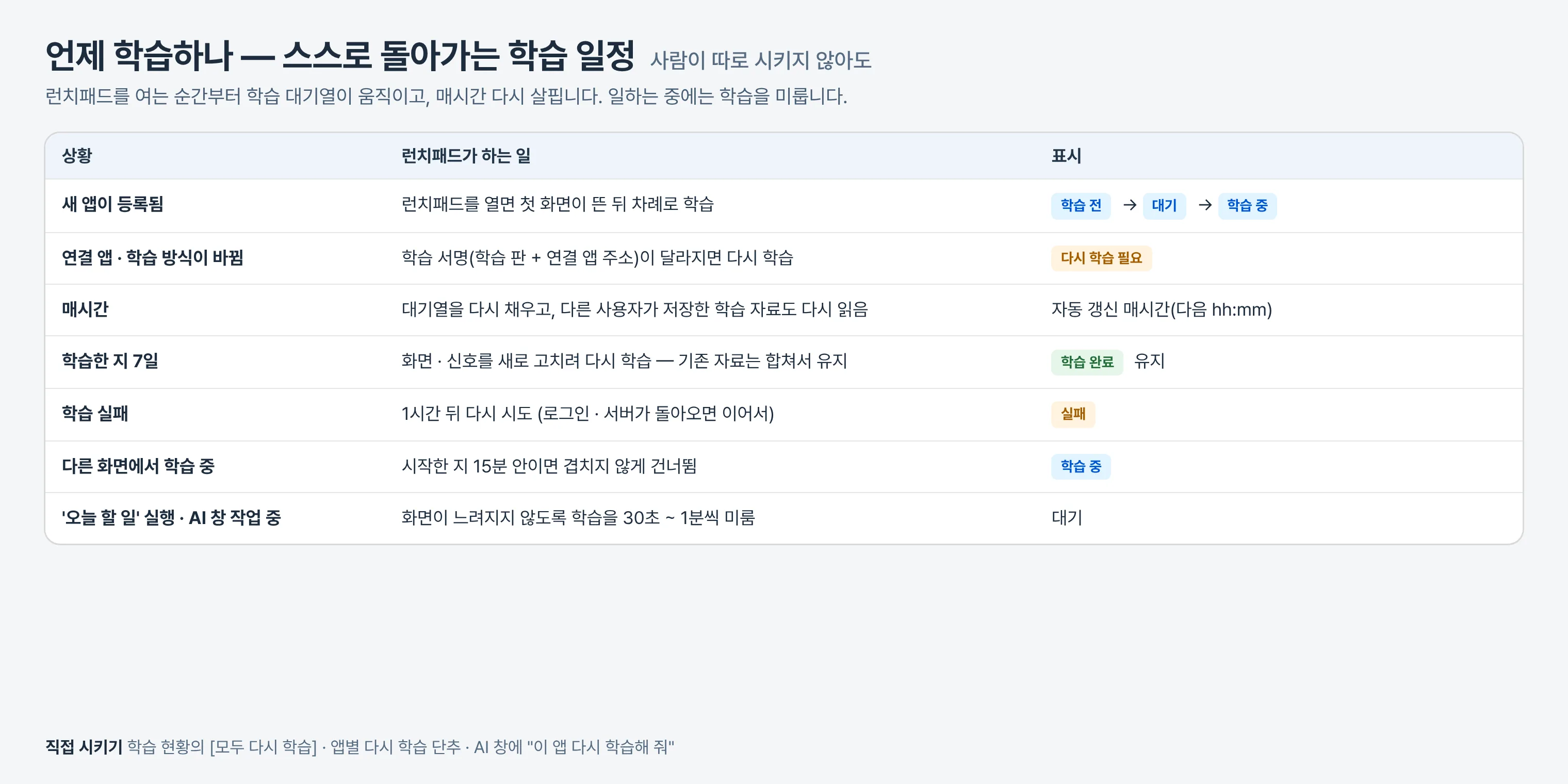Click the '학습 서명(학습 판 + 연결 앱 주소)' description
1568x784 pixels.
click(597, 257)
